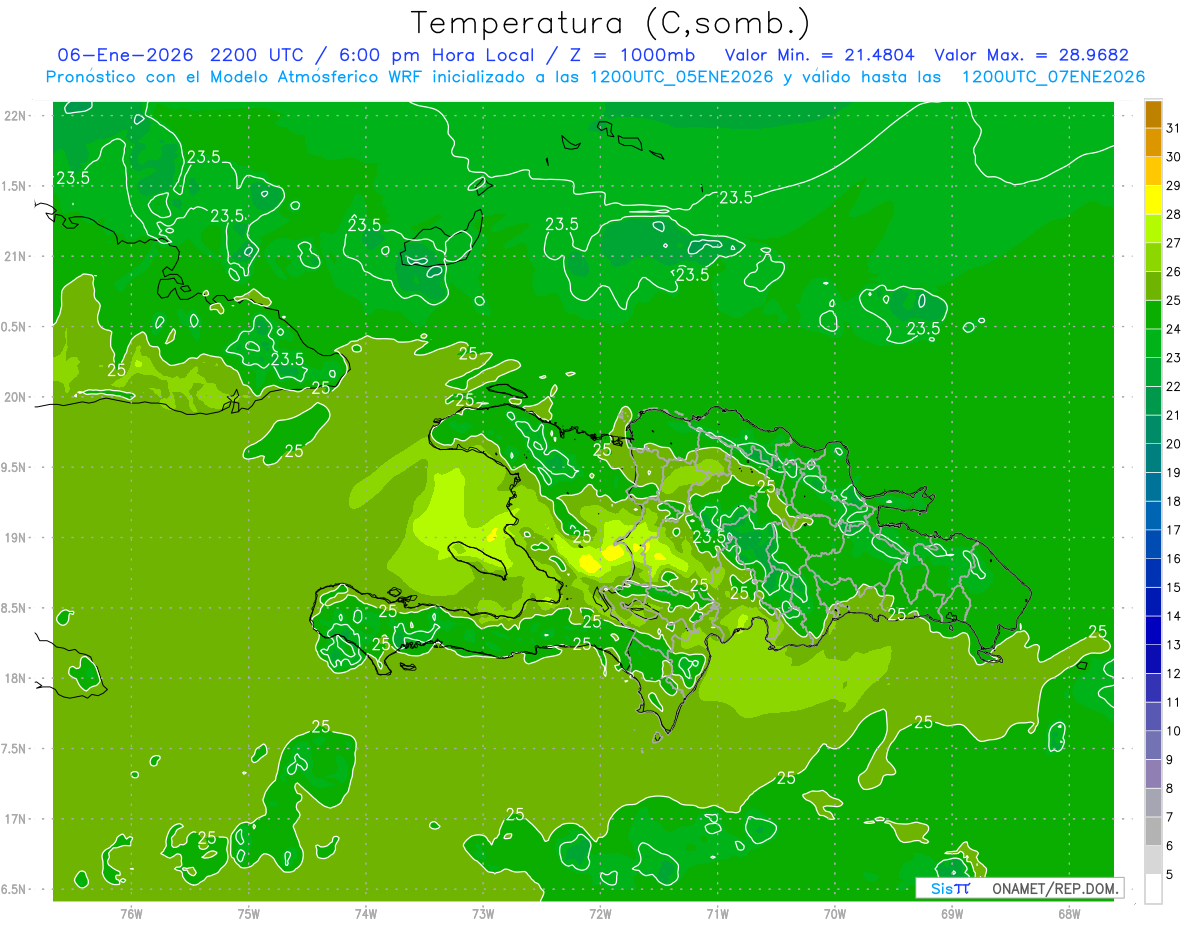Click colorbar label 24
The height and width of the screenshot is (927, 1200).
1174,329
